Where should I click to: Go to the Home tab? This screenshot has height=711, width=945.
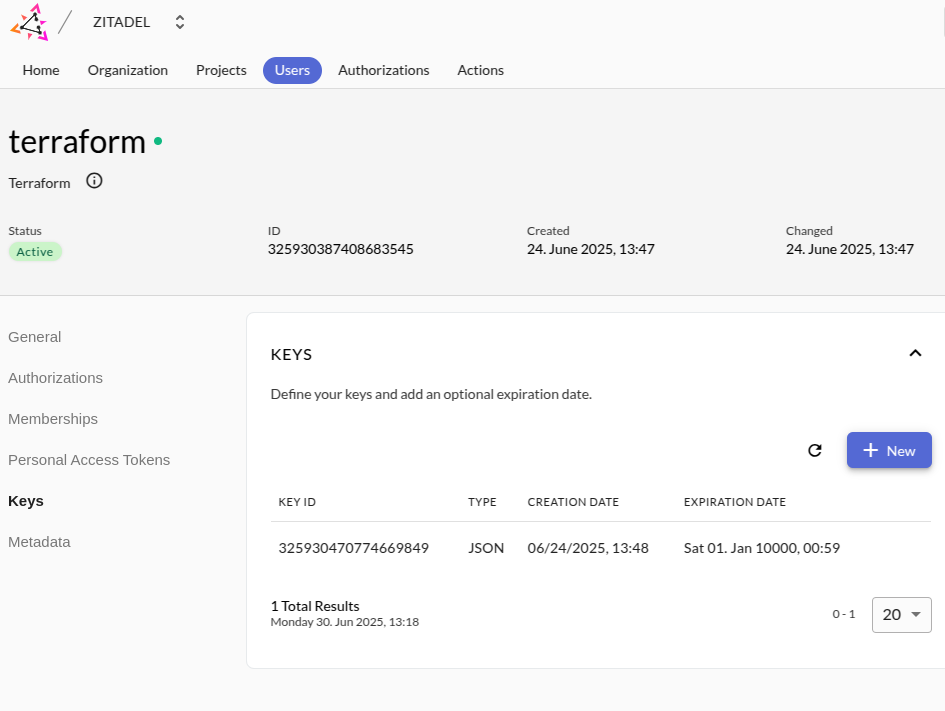click(41, 70)
